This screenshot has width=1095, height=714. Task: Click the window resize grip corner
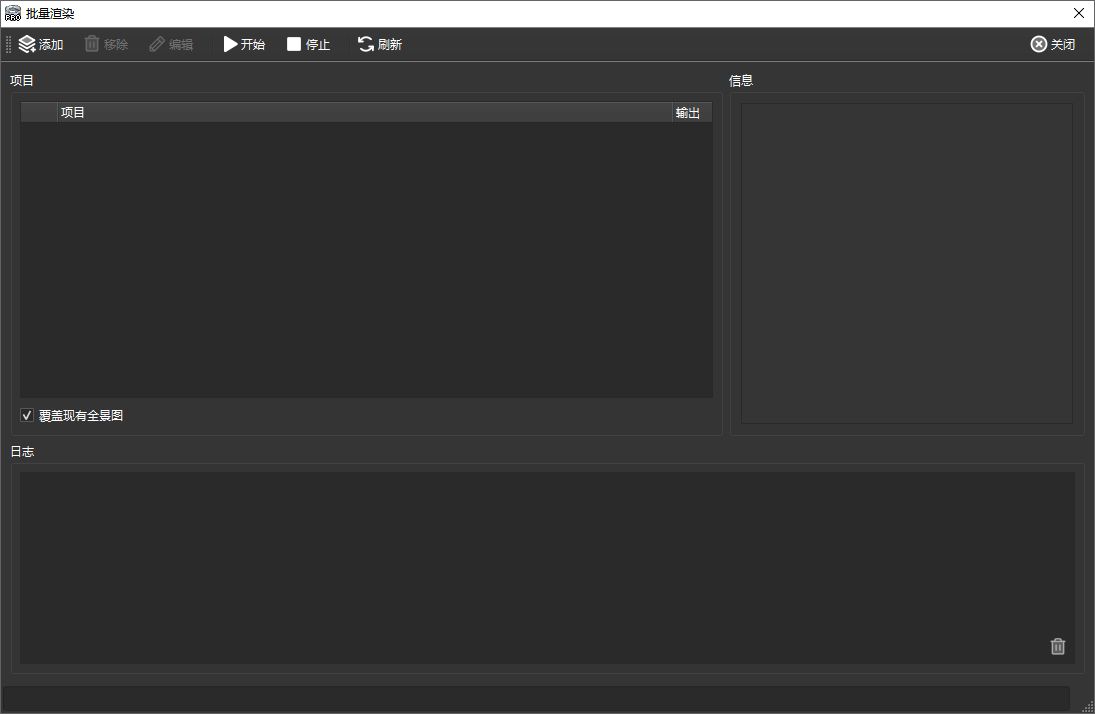1087,706
